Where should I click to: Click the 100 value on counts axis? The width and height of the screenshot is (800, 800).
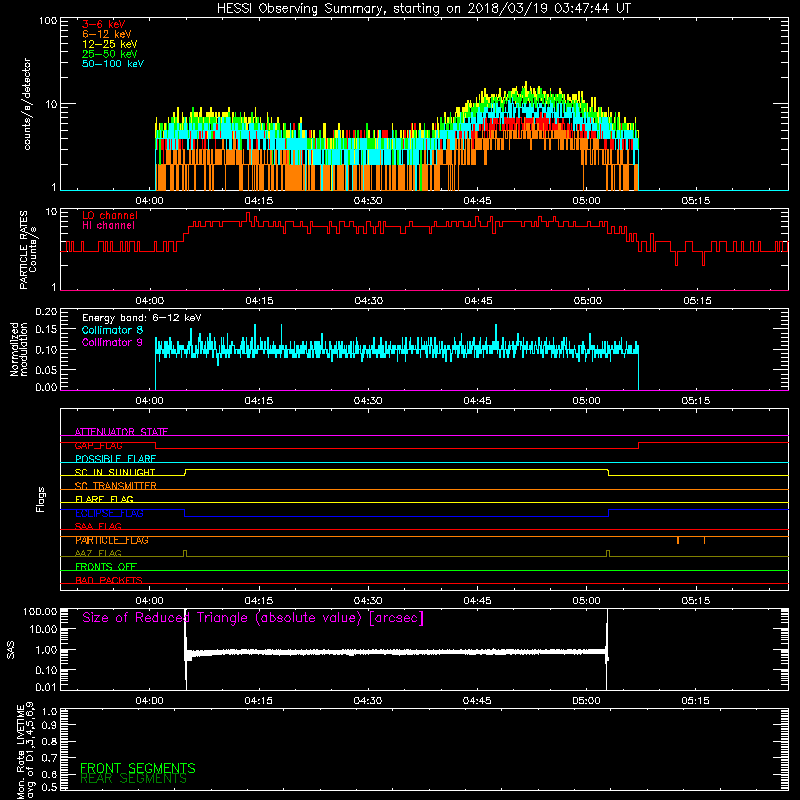(47, 21)
